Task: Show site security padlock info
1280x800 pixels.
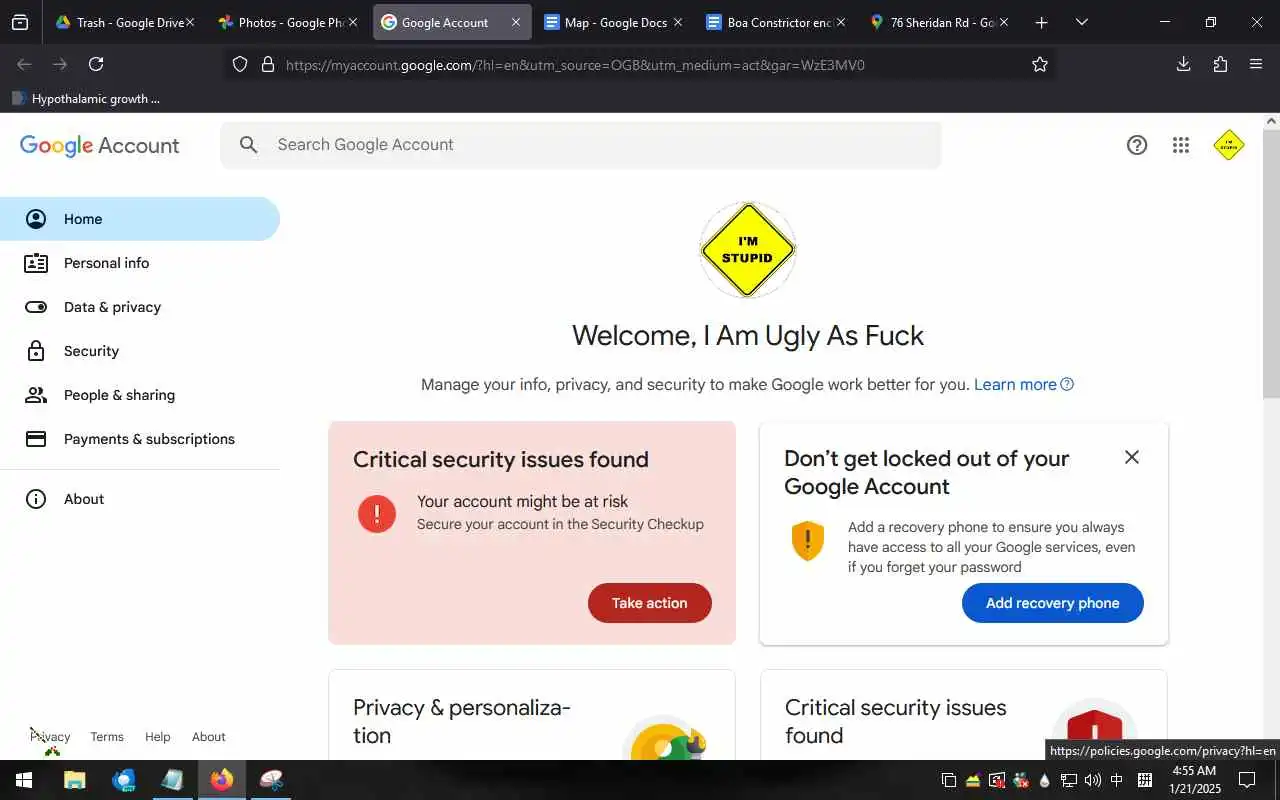Action: pos(267,64)
